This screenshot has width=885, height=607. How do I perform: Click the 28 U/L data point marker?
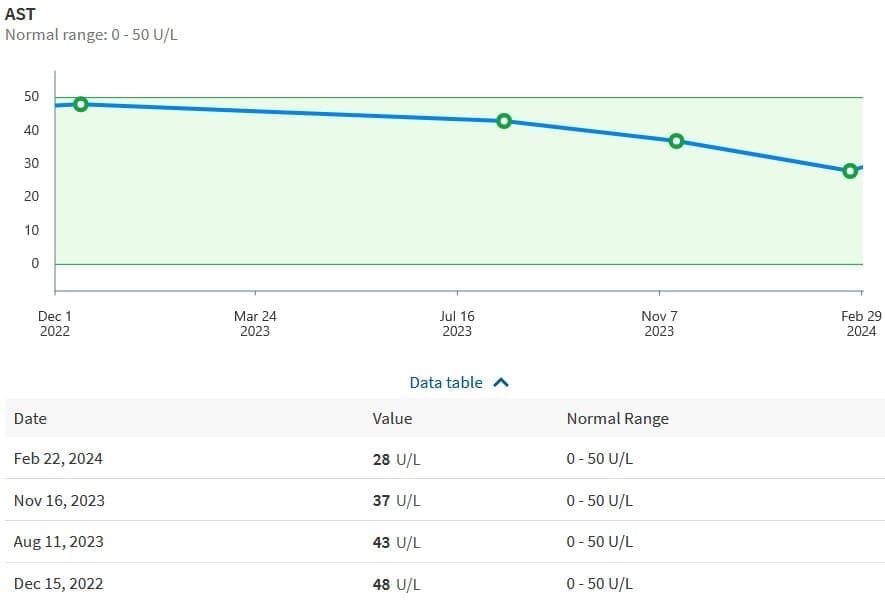click(850, 171)
